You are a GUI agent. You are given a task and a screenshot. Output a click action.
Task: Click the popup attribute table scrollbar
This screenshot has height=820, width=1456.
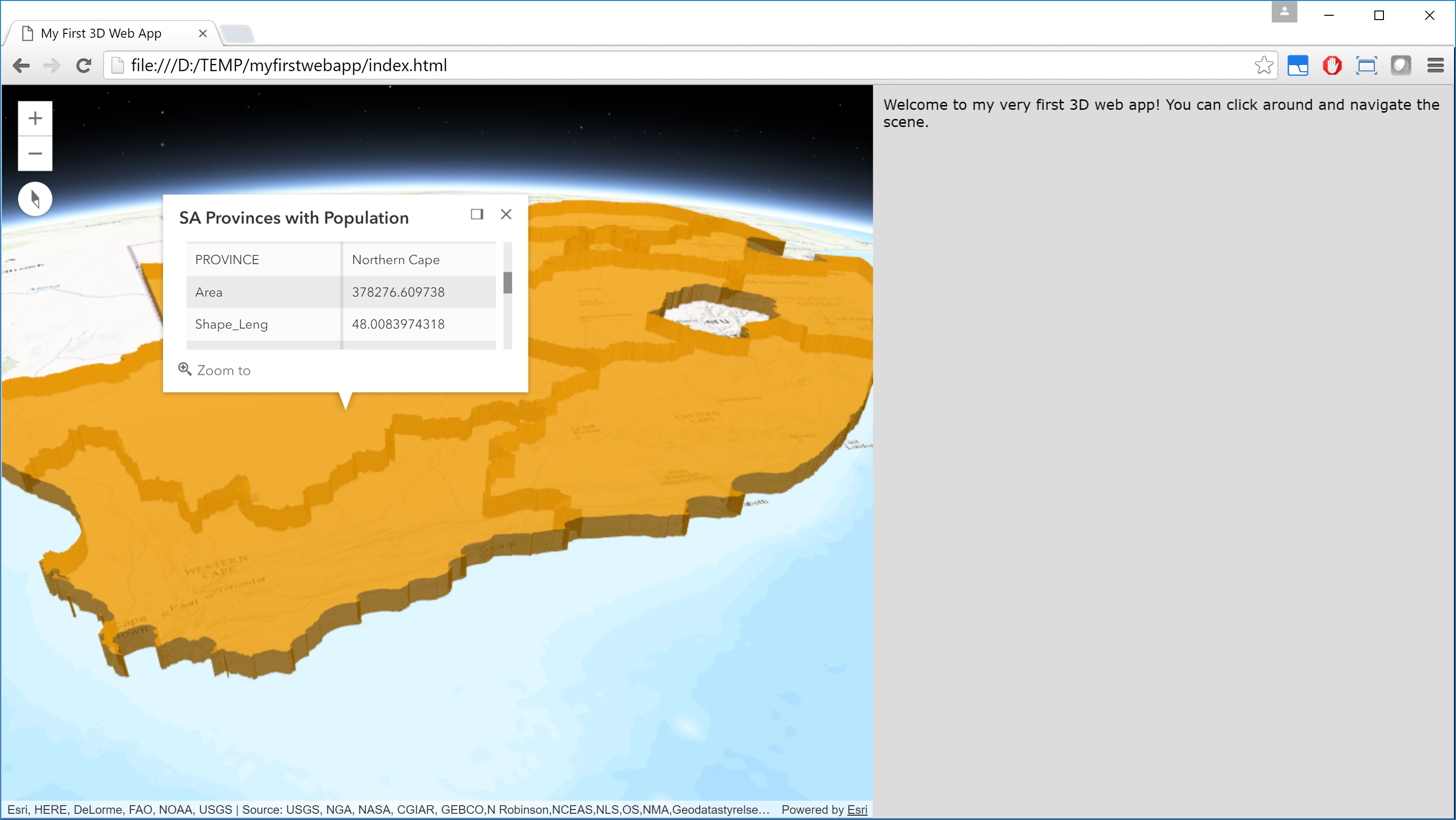507,283
